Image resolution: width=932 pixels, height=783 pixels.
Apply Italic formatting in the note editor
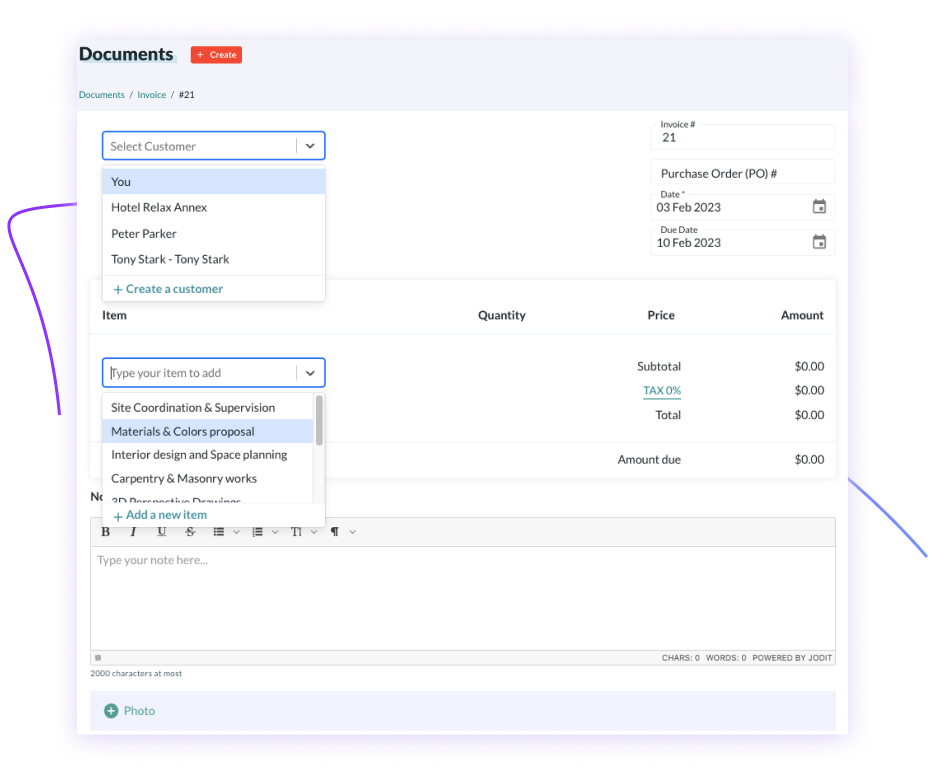click(x=133, y=531)
